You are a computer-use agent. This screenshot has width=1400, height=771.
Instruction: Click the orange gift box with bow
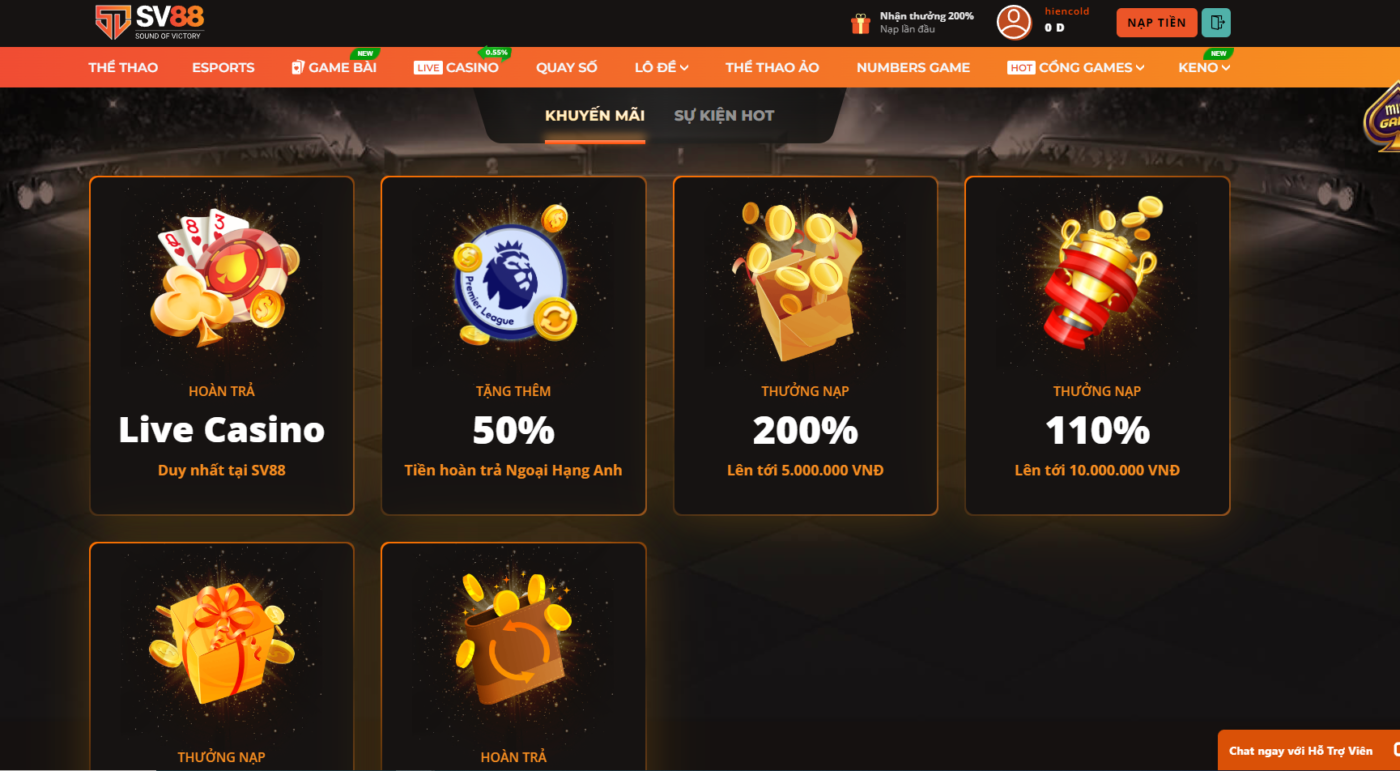click(x=222, y=640)
